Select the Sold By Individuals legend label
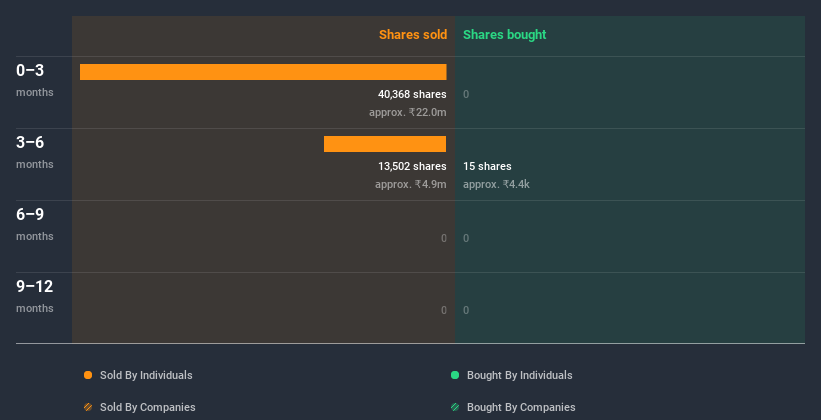 (146, 375)
